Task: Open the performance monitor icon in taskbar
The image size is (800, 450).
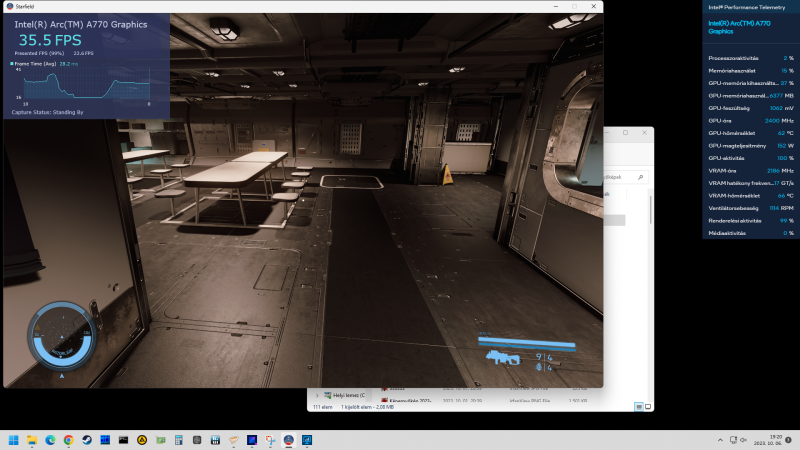Action: 307,440
